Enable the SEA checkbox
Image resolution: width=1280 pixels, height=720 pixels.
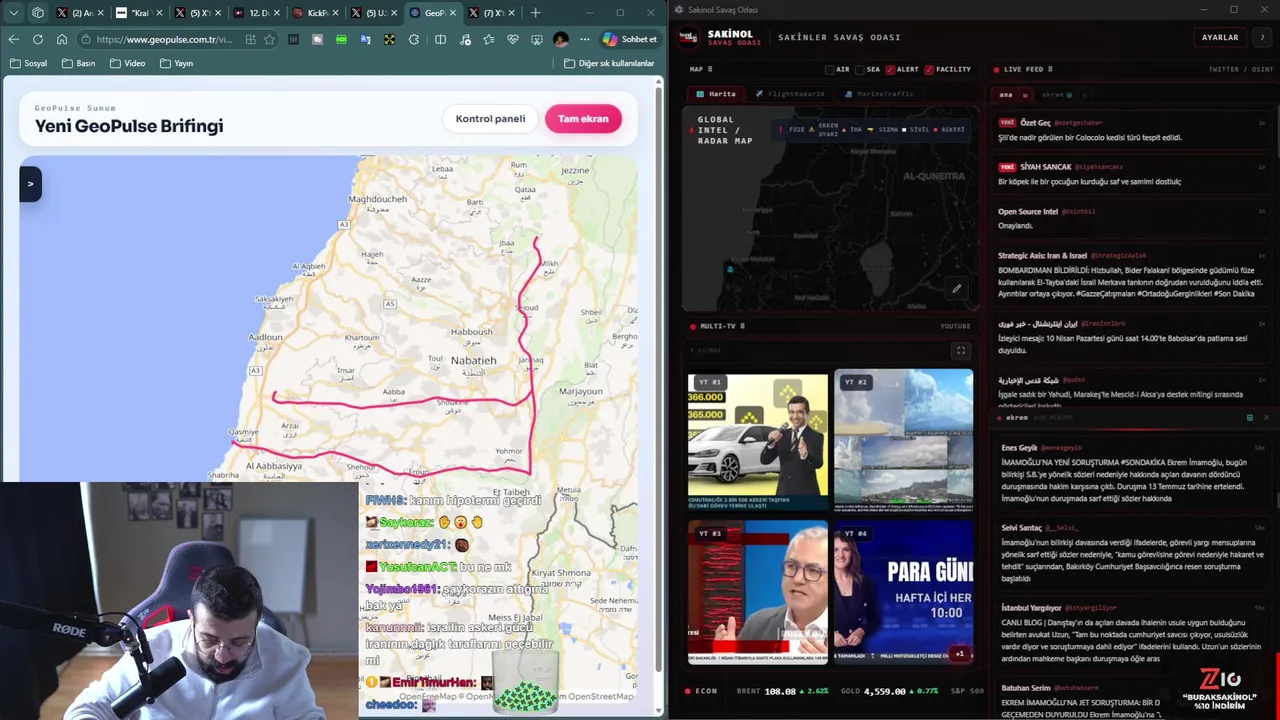point(860,70)
